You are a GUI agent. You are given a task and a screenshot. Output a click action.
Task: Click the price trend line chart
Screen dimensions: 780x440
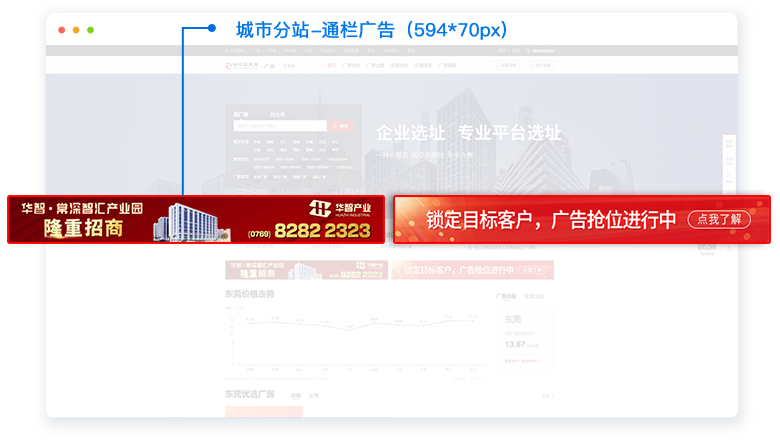[x=356, y=343]
